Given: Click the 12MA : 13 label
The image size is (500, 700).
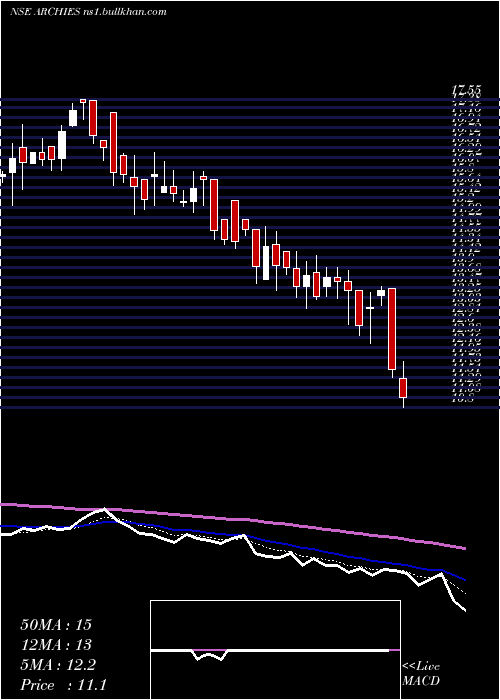Looking at the screenshot, I should pos(56,645).
